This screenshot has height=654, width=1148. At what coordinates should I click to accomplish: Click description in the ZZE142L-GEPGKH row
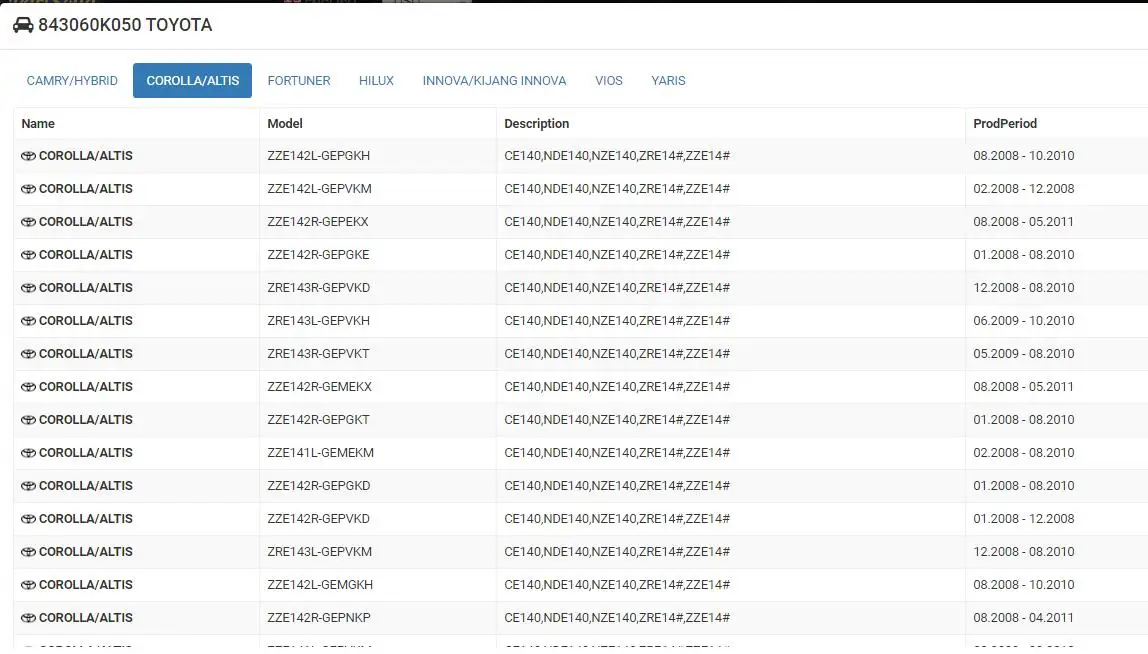617,156
